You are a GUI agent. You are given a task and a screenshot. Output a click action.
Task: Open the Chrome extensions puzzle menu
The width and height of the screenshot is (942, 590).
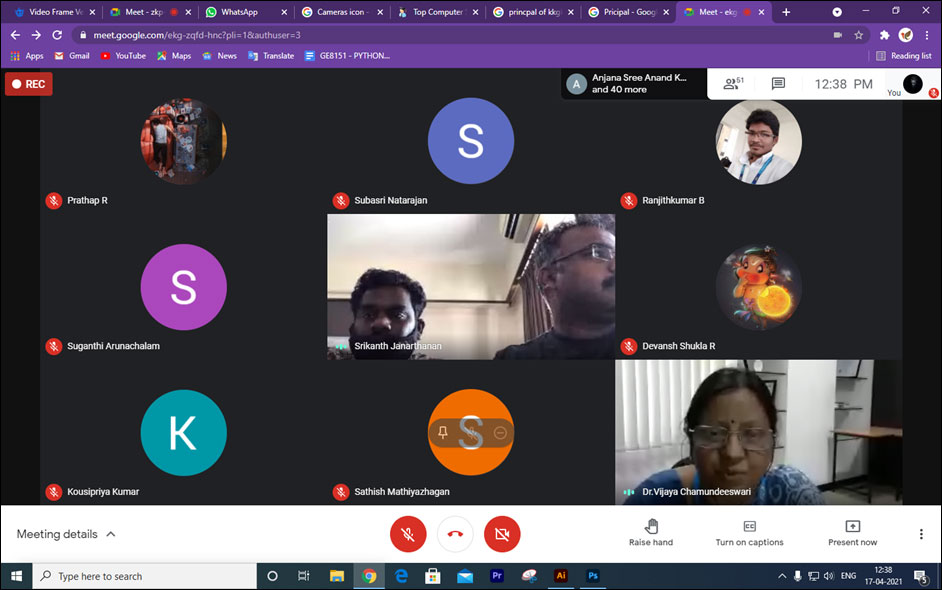coord(884,35)
